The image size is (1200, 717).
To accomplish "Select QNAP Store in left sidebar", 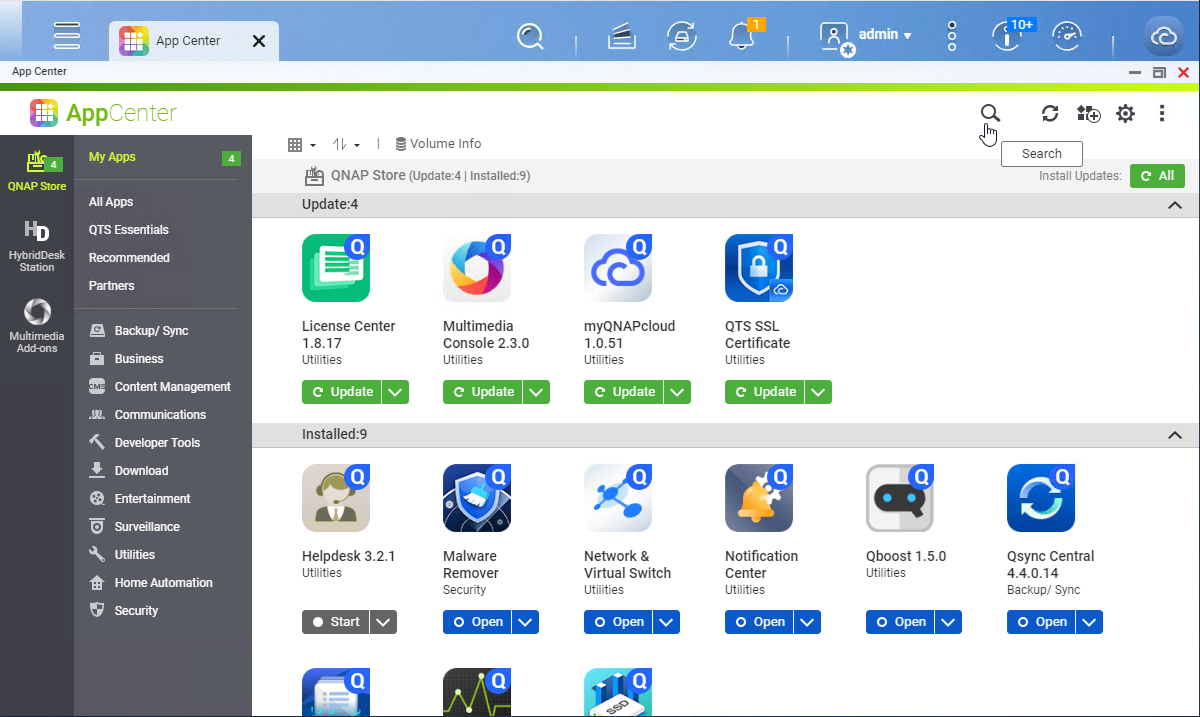I will coord(37,170).
